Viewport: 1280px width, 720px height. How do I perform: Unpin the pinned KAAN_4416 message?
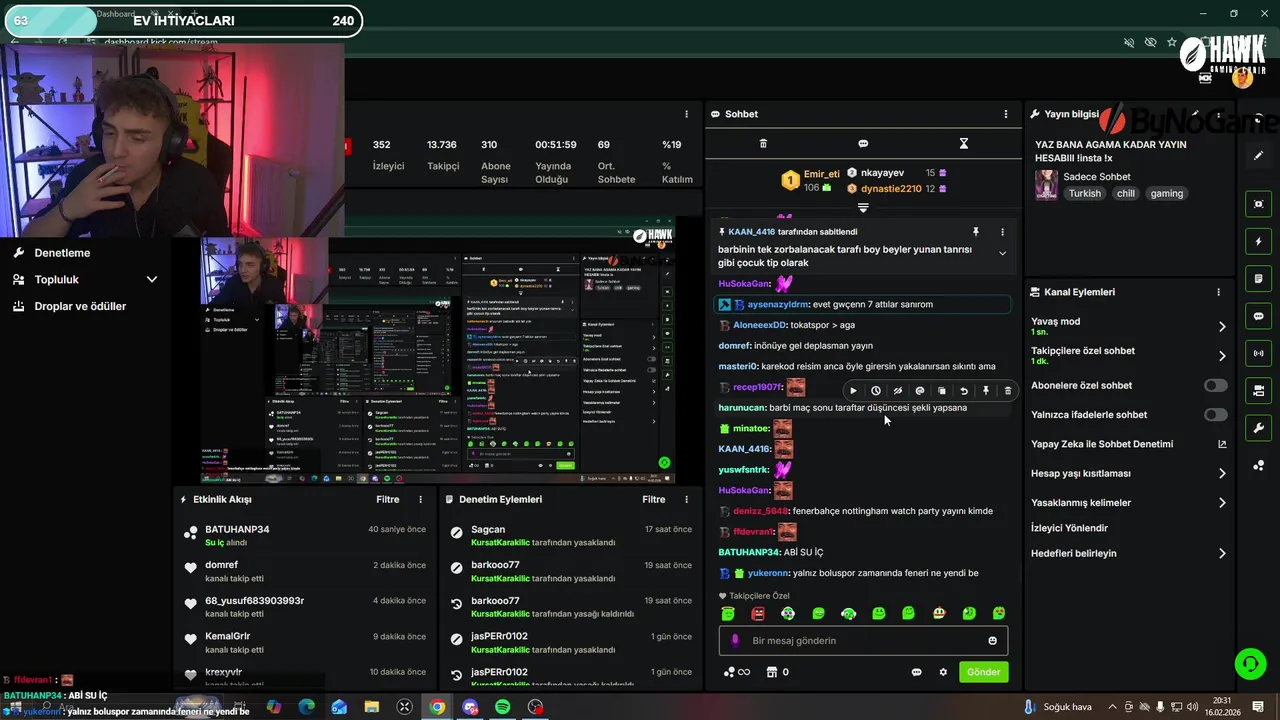(976, 232)
